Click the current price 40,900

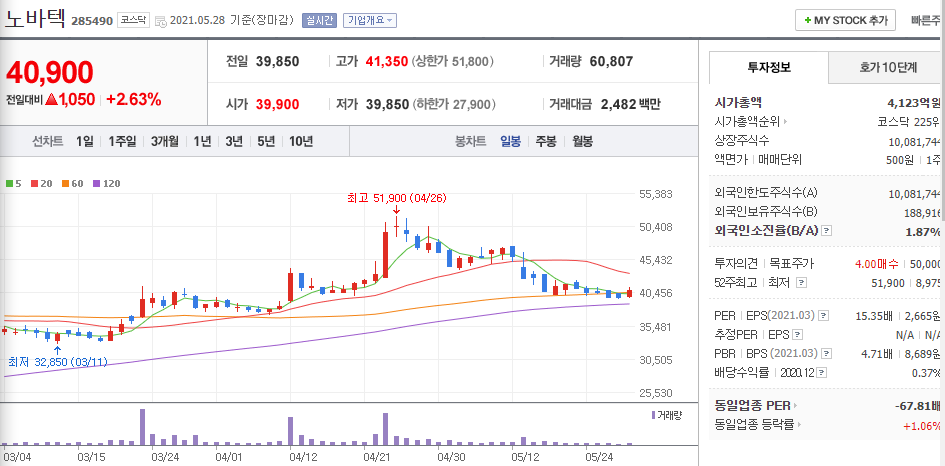49,72
